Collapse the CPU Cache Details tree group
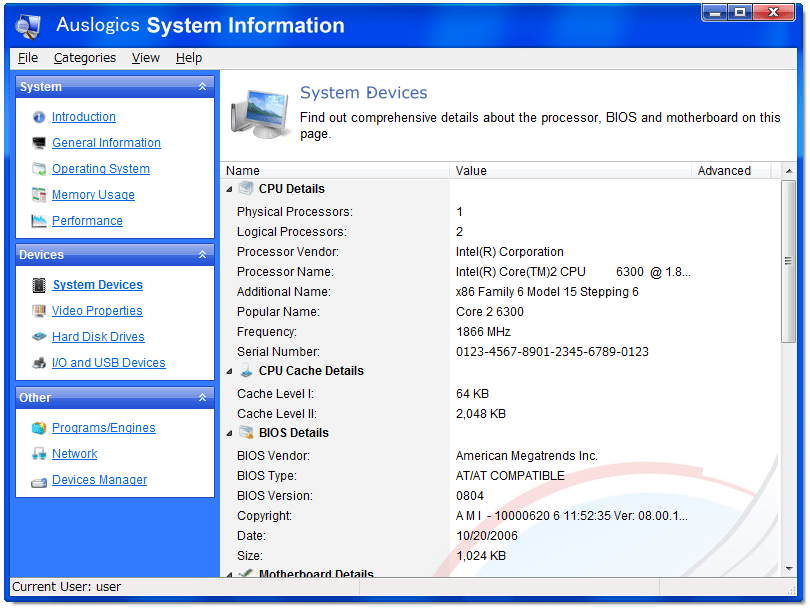 [x=229, y=371]
